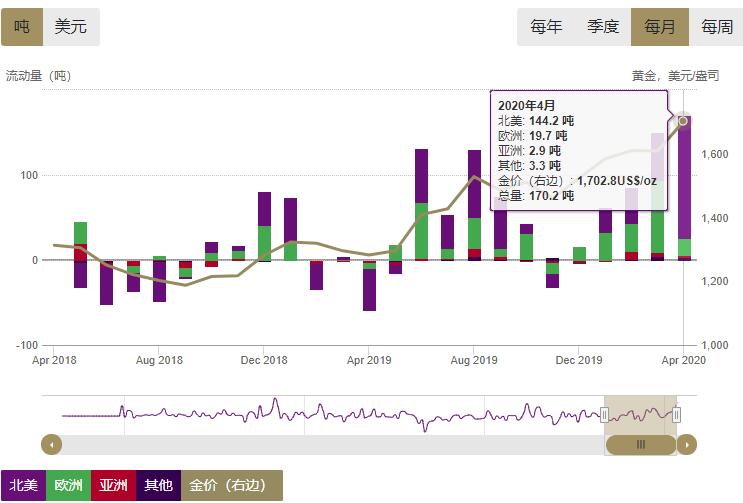Click the August 2019 stacked bar
The height and width of the screenshot is (503, 743).
click(474, 205)
